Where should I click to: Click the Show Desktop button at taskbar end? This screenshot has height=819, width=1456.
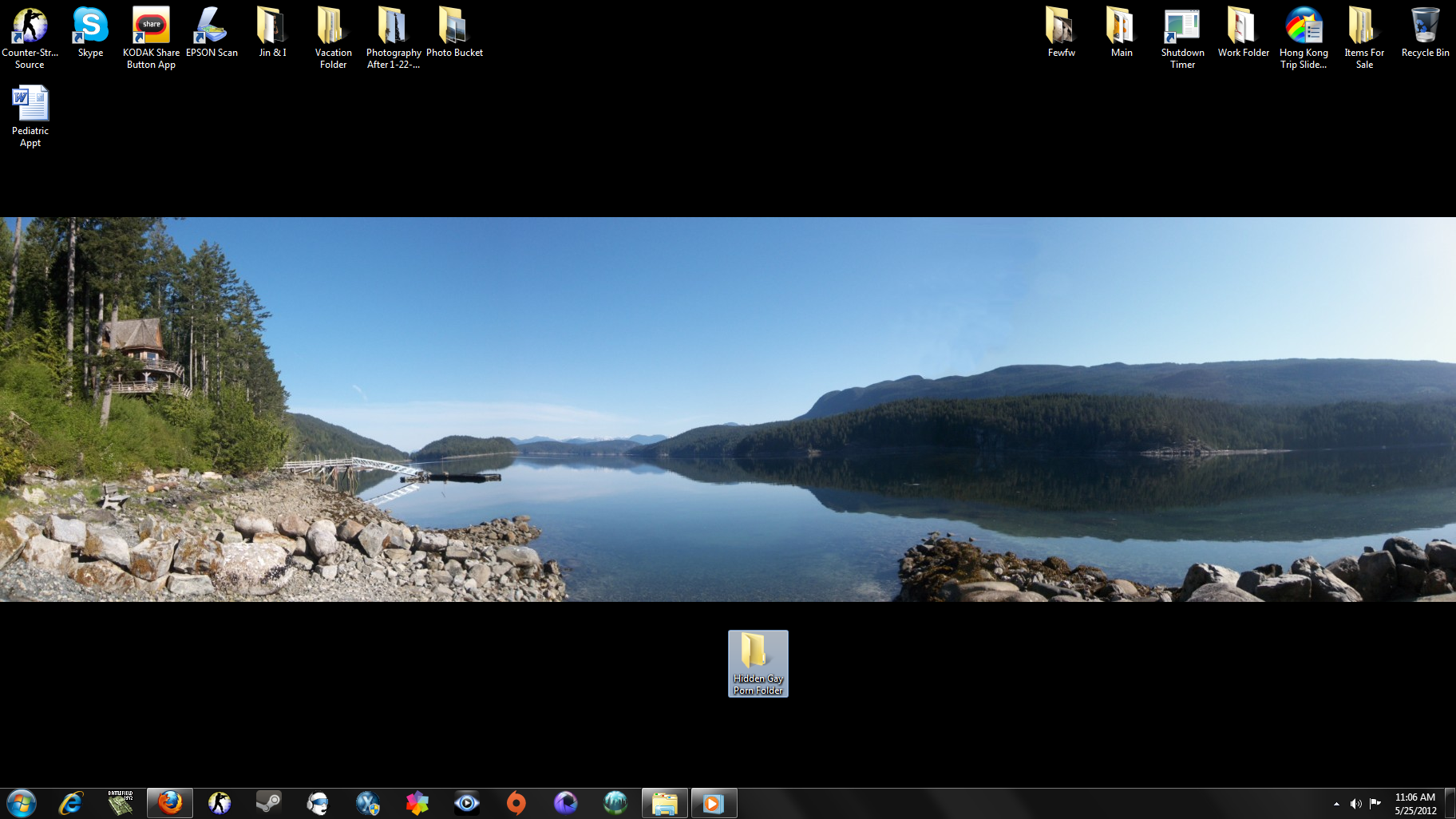point(1450,804)
